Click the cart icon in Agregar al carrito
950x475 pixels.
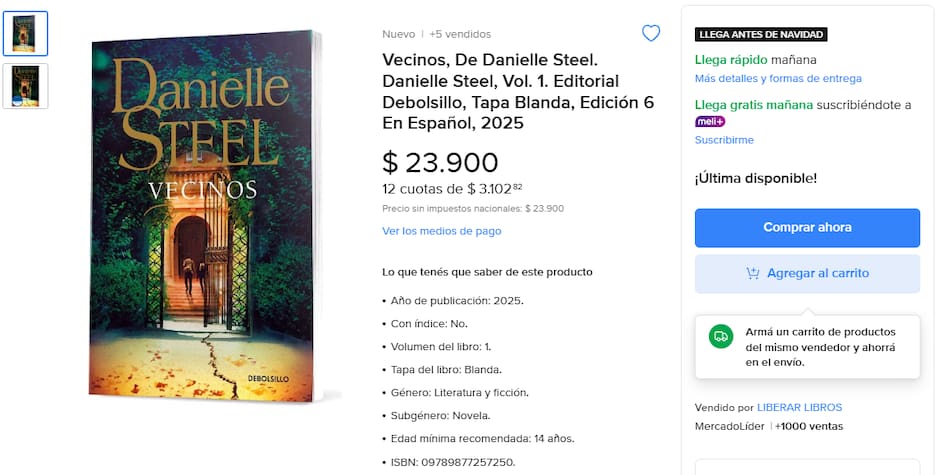753,273
